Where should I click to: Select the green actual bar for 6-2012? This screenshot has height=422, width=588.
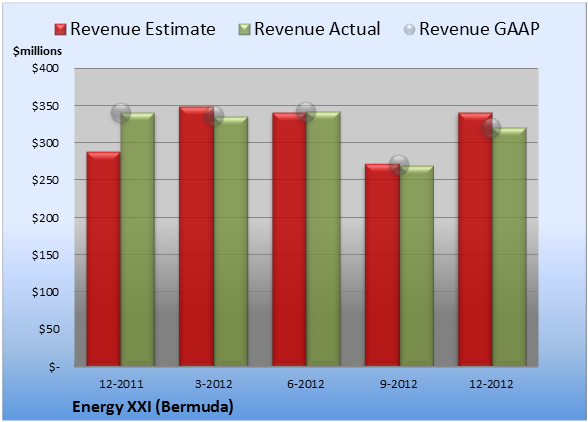point(323,239)
